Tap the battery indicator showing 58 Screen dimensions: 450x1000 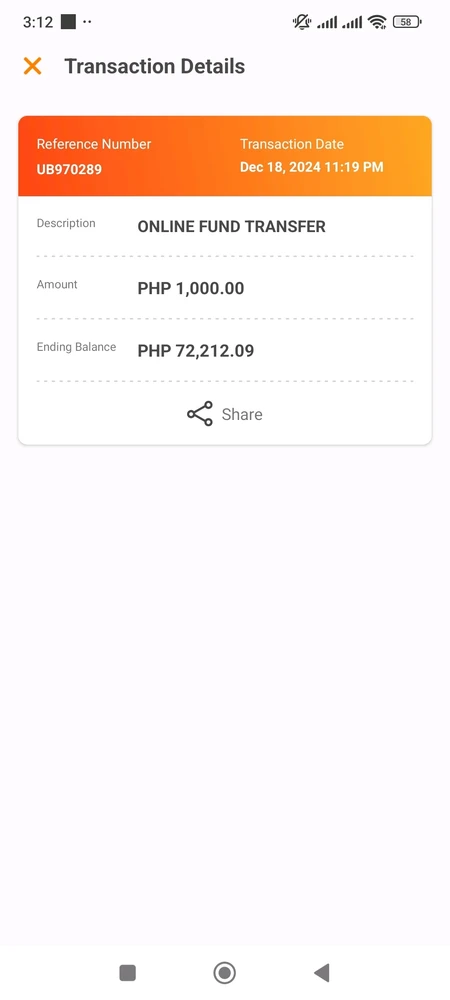coord(407,22)
